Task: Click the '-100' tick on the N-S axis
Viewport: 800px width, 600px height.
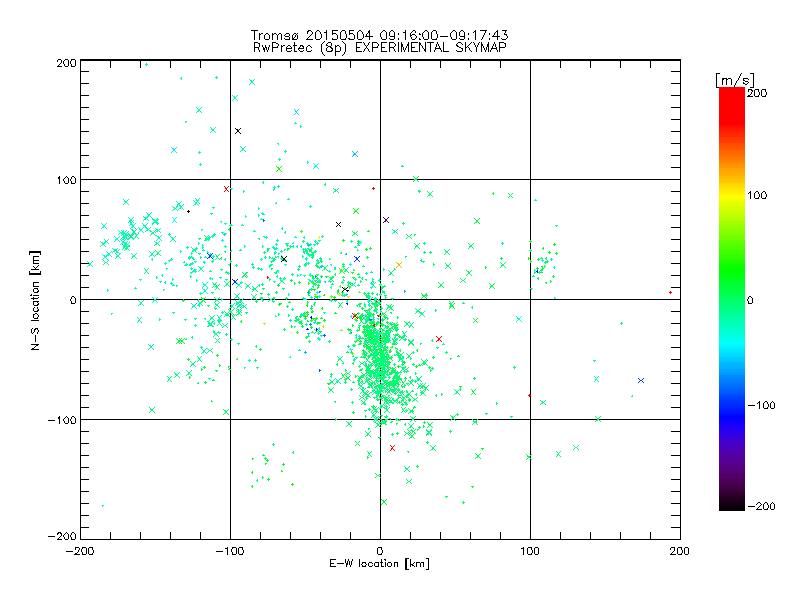Action: tap(62, 420)
